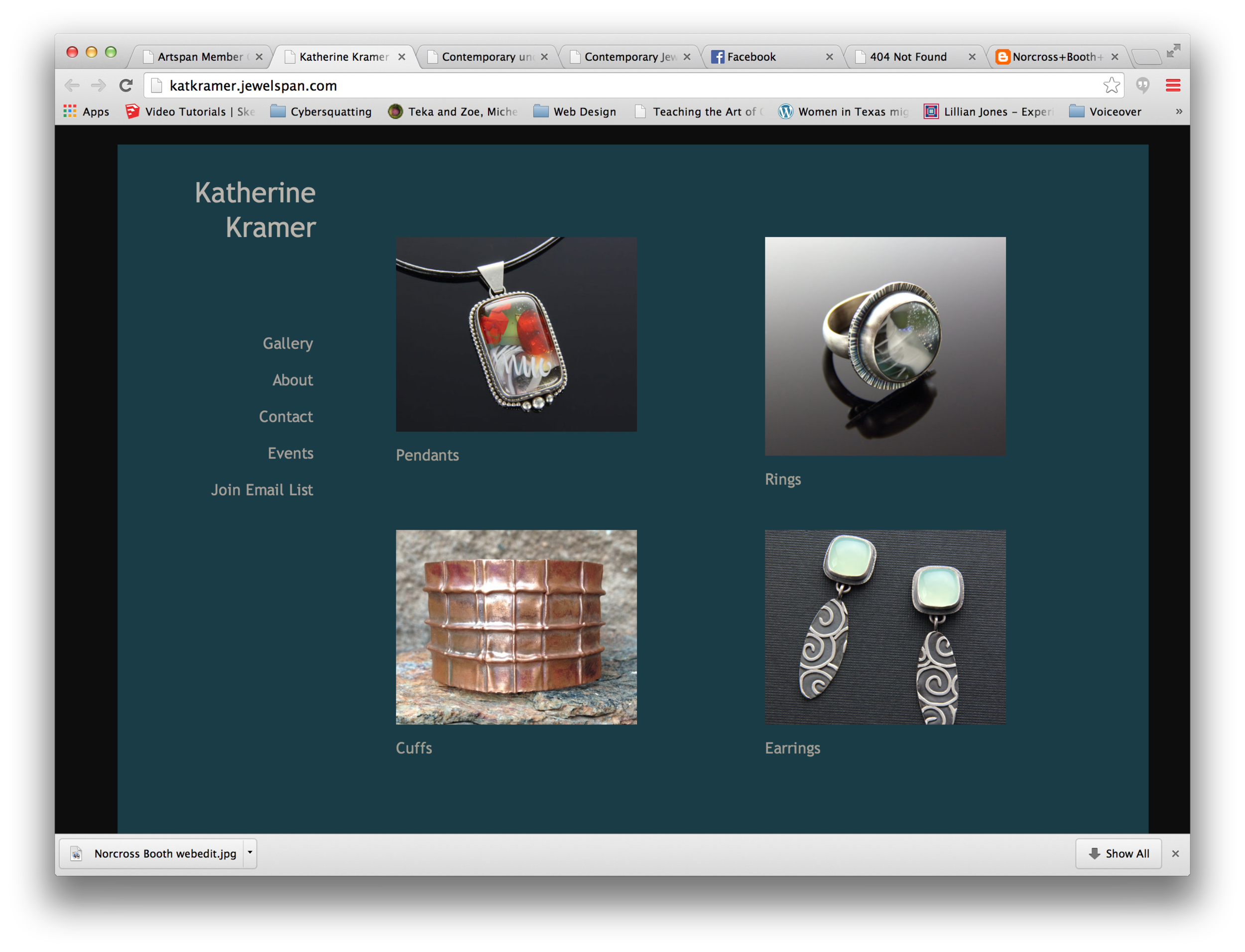
Task: Toggle fullscreen with the window arrows icon
Action: (1173, 51)
